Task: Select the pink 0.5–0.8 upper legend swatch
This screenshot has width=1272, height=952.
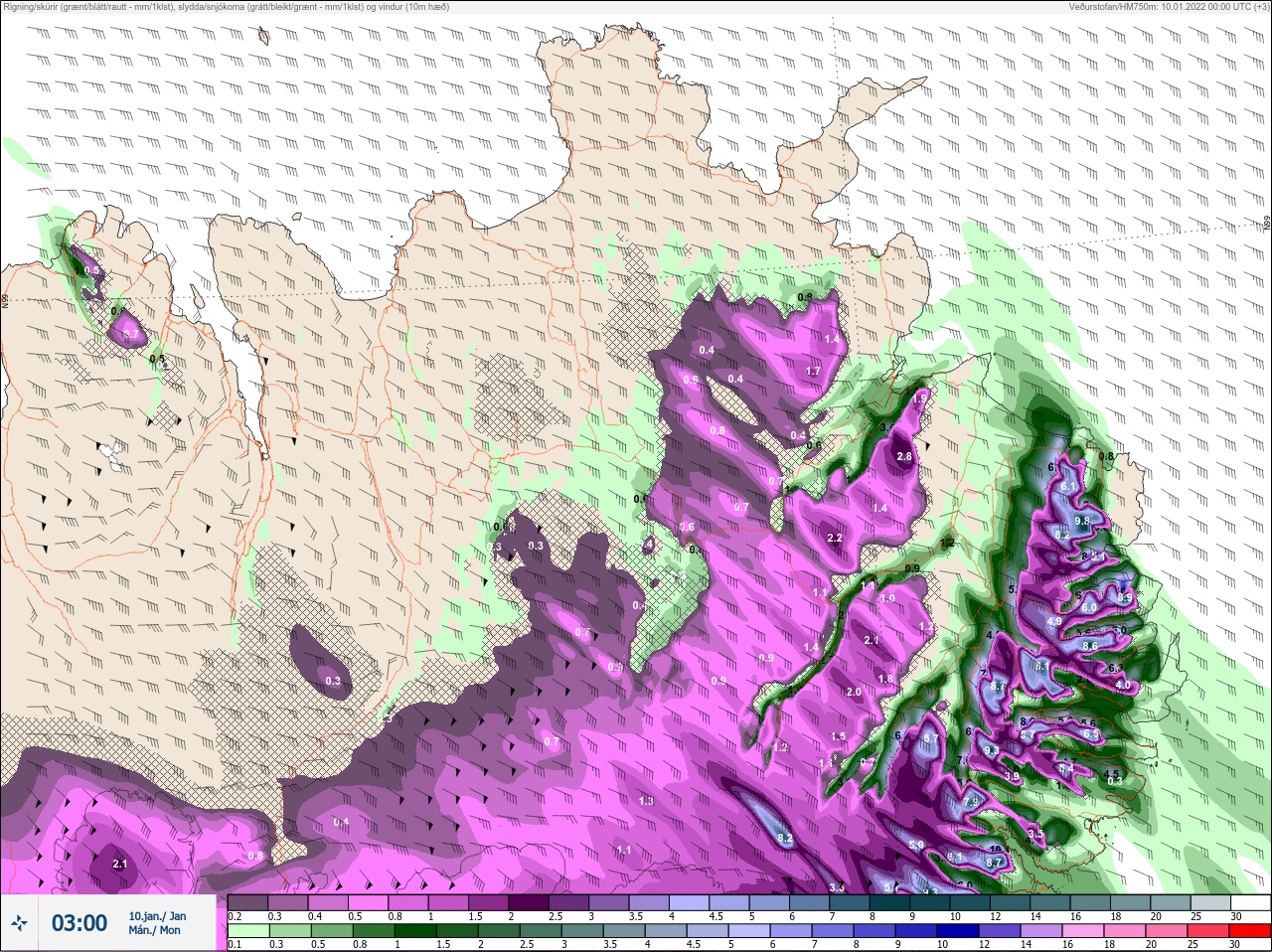Action: tap(368, 903)
